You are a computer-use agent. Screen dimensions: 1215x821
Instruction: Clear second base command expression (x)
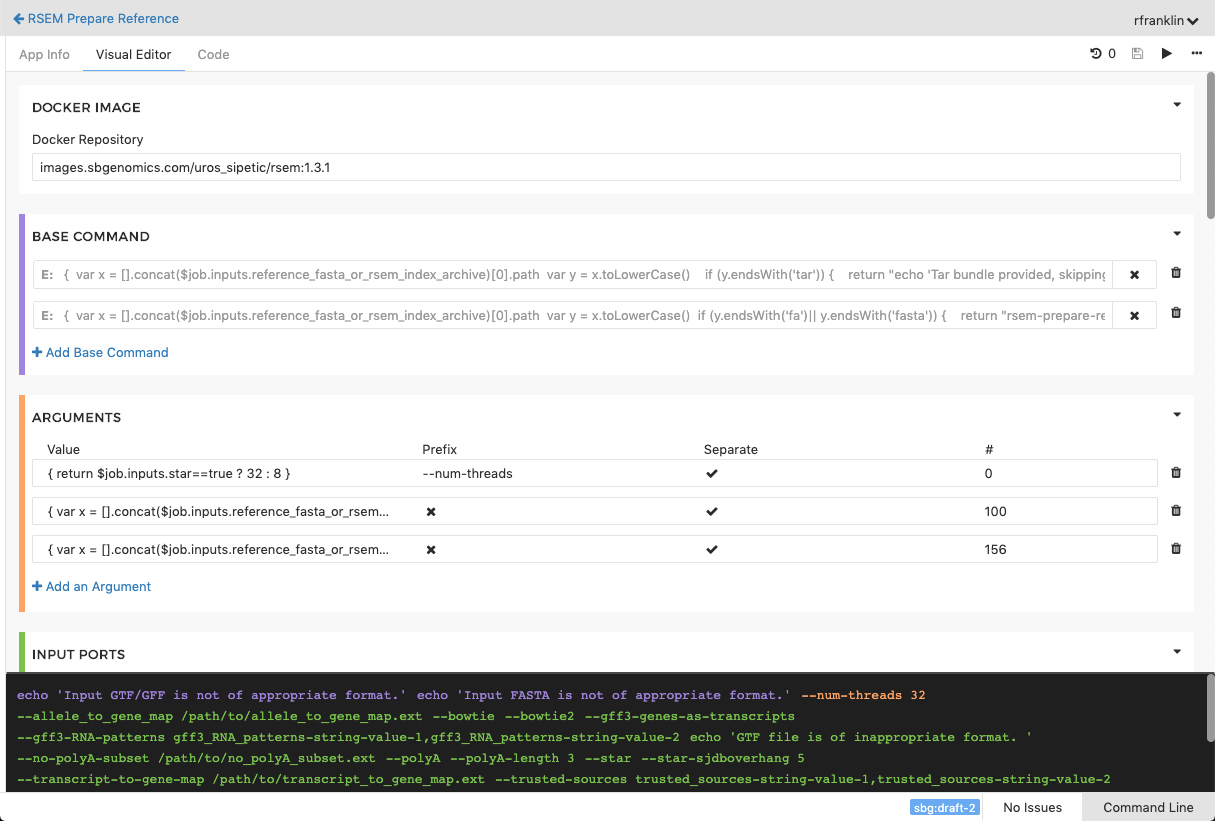pyautogui.click(x=1135, y=316)
